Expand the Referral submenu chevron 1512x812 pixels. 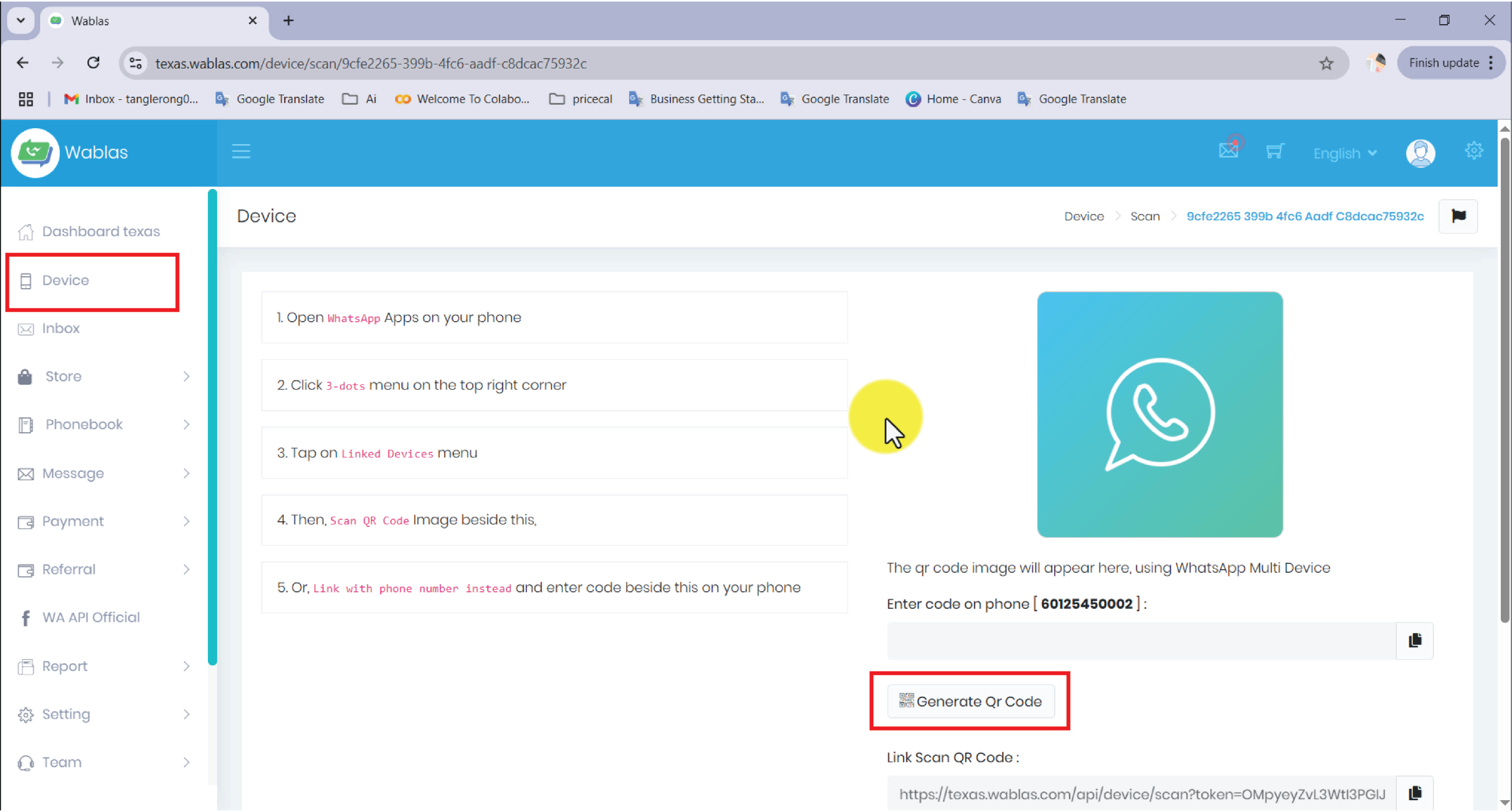click(186, 570)
